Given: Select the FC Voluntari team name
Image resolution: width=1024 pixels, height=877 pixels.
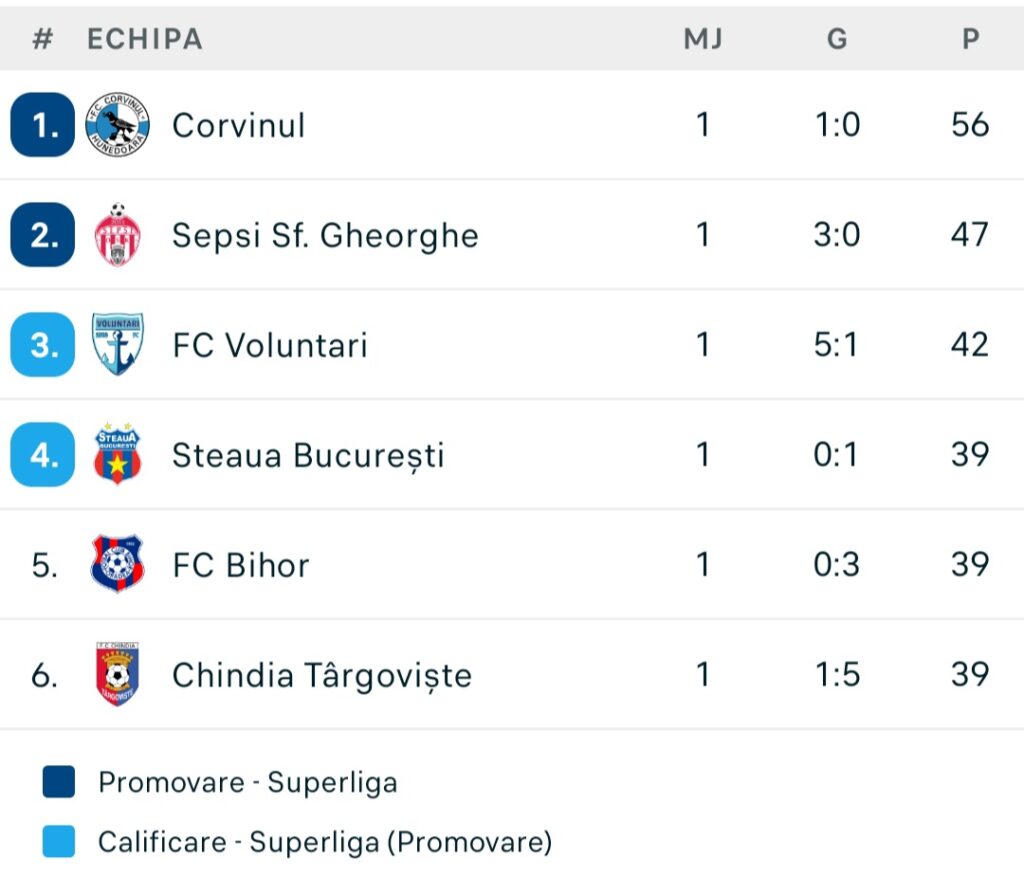Looking at the screenshot, I should tap(270, 345).
